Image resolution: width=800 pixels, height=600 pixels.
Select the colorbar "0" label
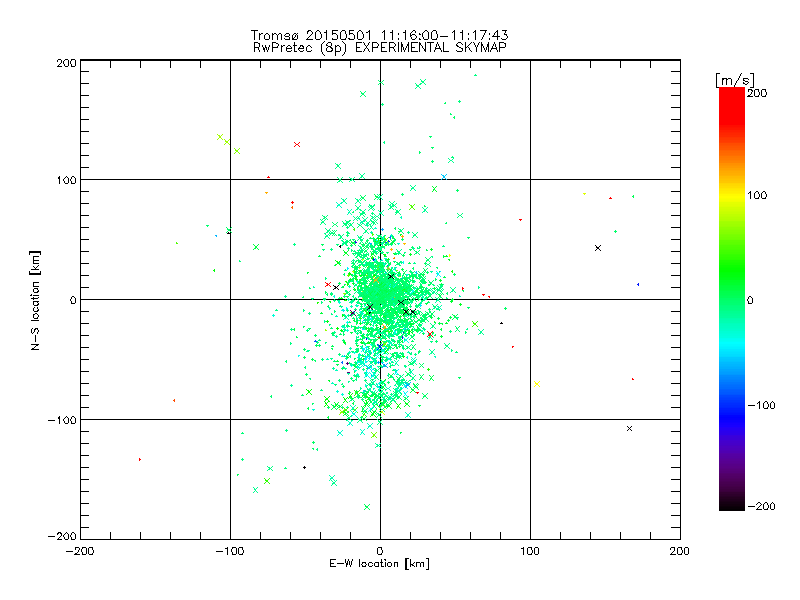pos(750,300)
